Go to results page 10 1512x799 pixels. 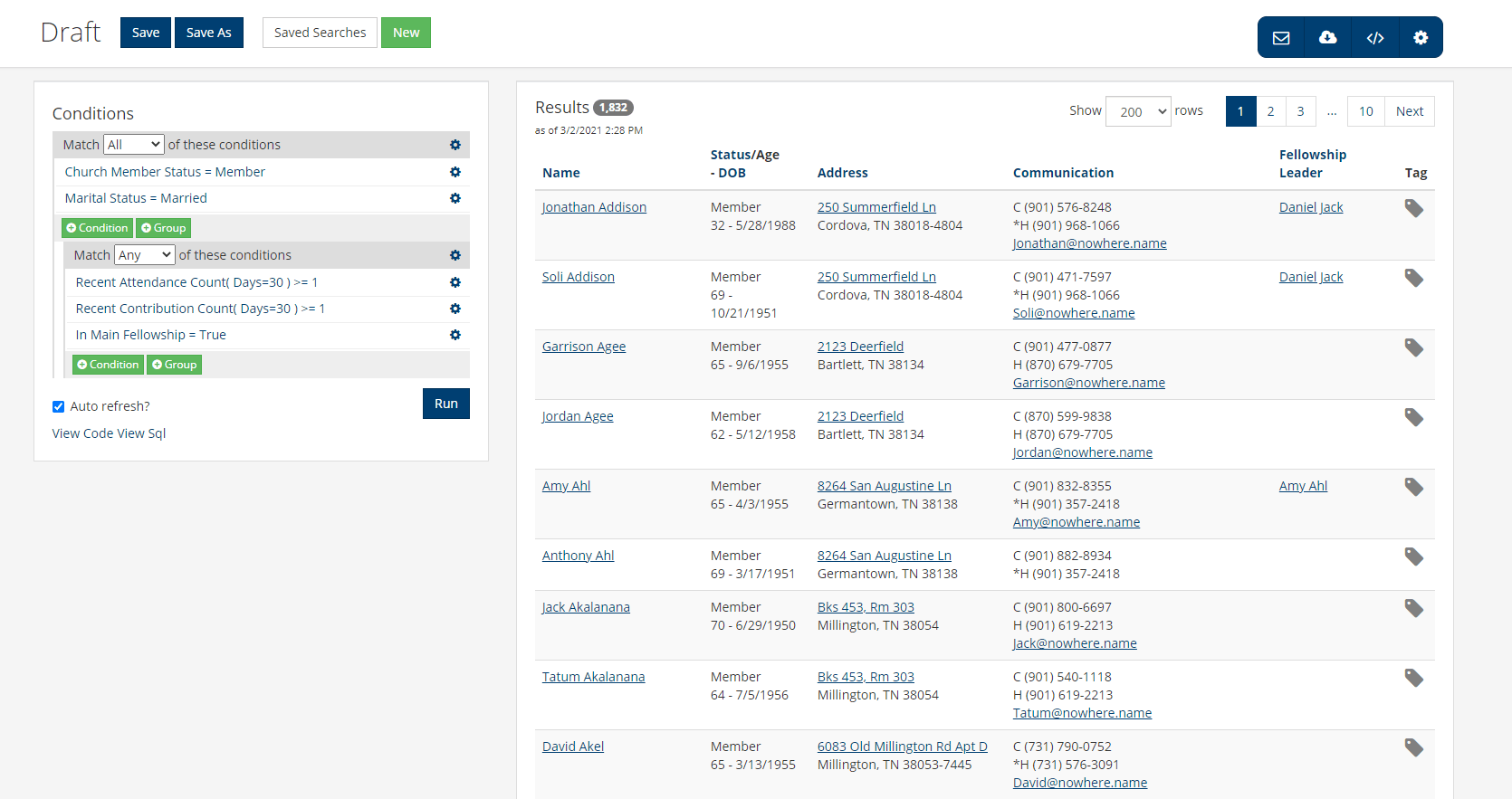[1366, 111]
